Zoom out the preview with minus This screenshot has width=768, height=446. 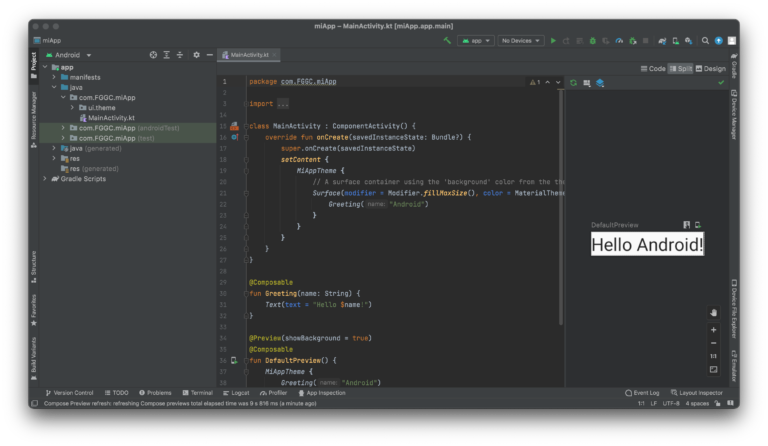point(714,343)
